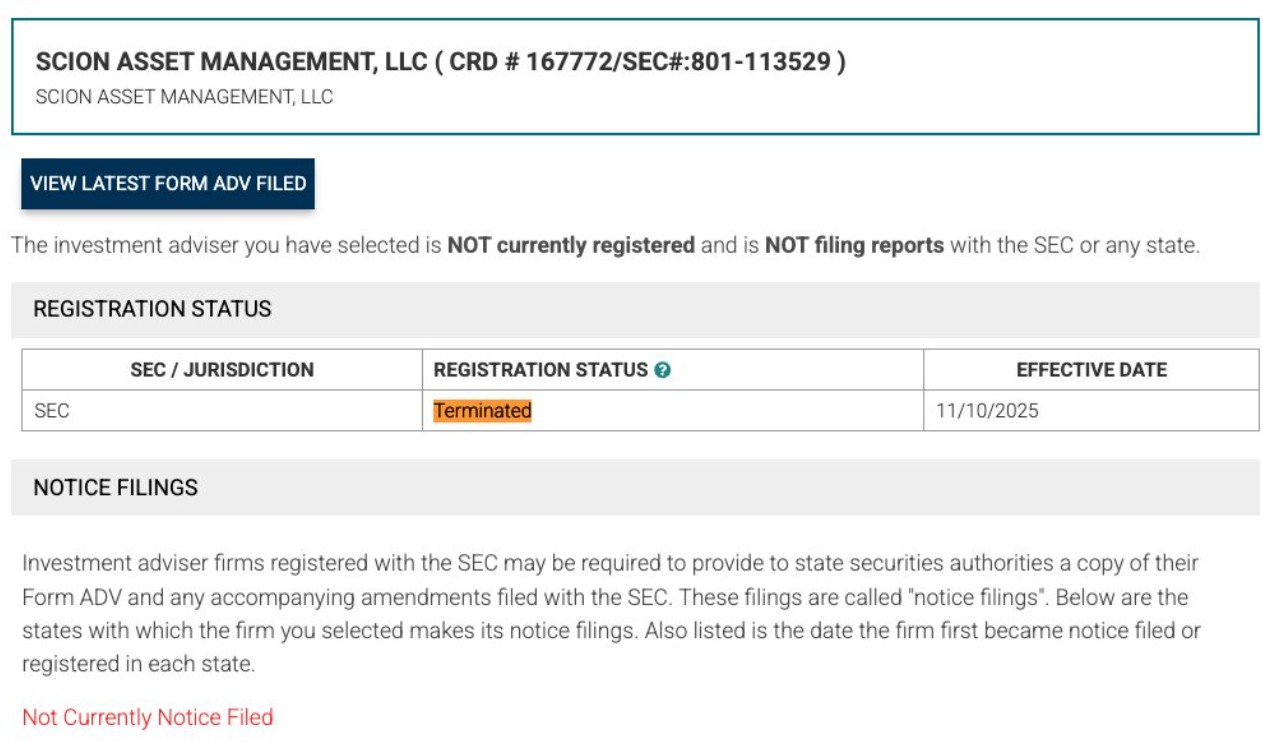Click the SEC / Jurisdiction column header
This screenshot has height=742, width=1263.
coord(222,370)
